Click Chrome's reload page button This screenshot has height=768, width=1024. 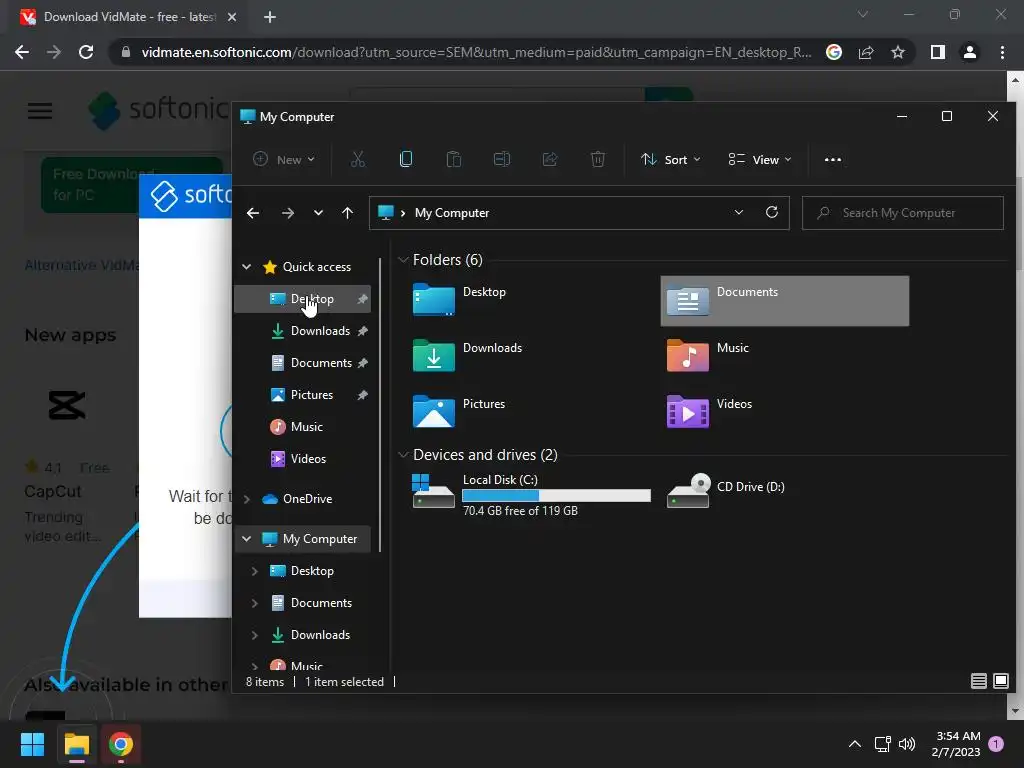coord(86,52)
